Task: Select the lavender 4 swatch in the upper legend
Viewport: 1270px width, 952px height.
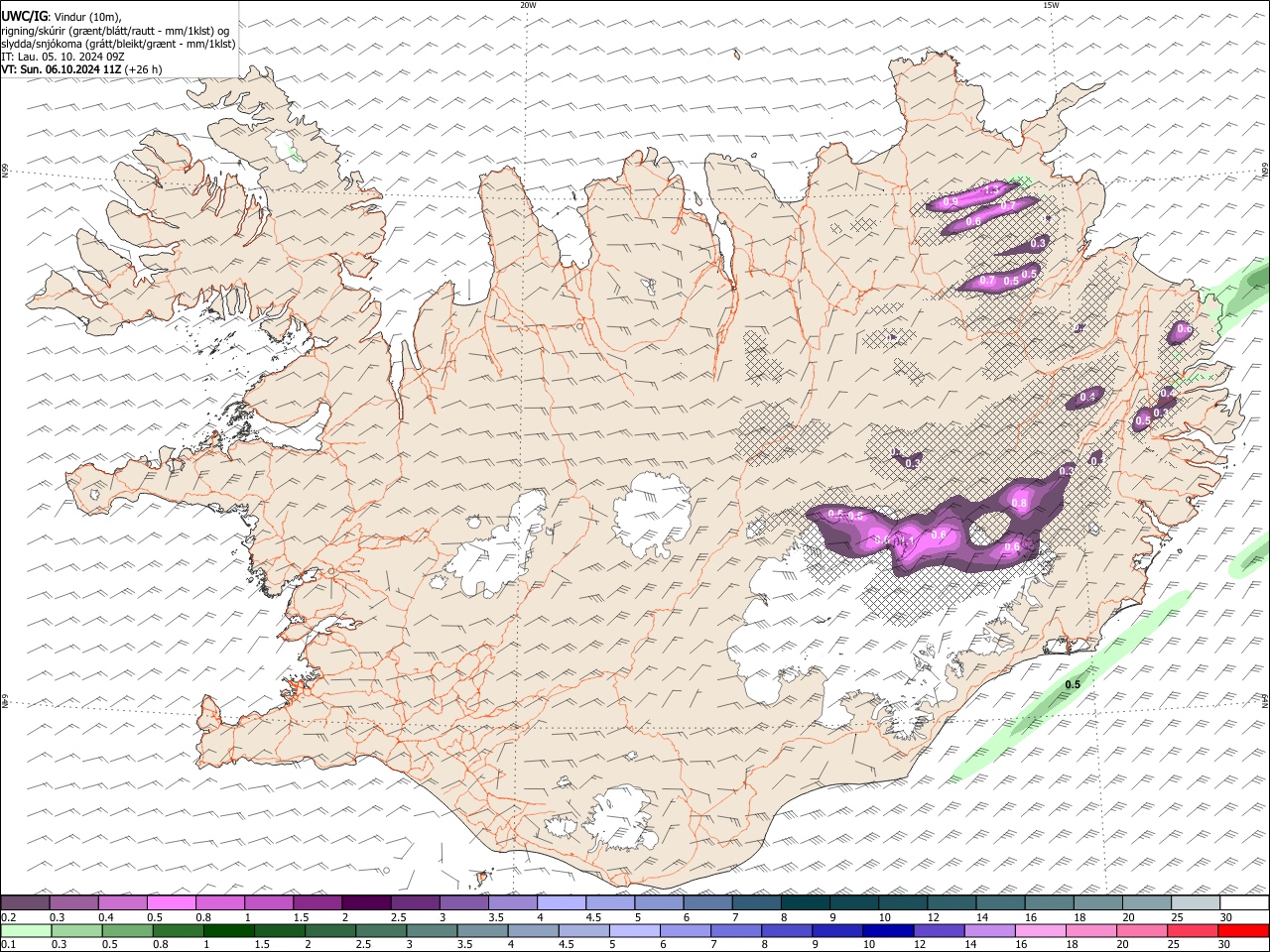Action: [x=562, y=903]
